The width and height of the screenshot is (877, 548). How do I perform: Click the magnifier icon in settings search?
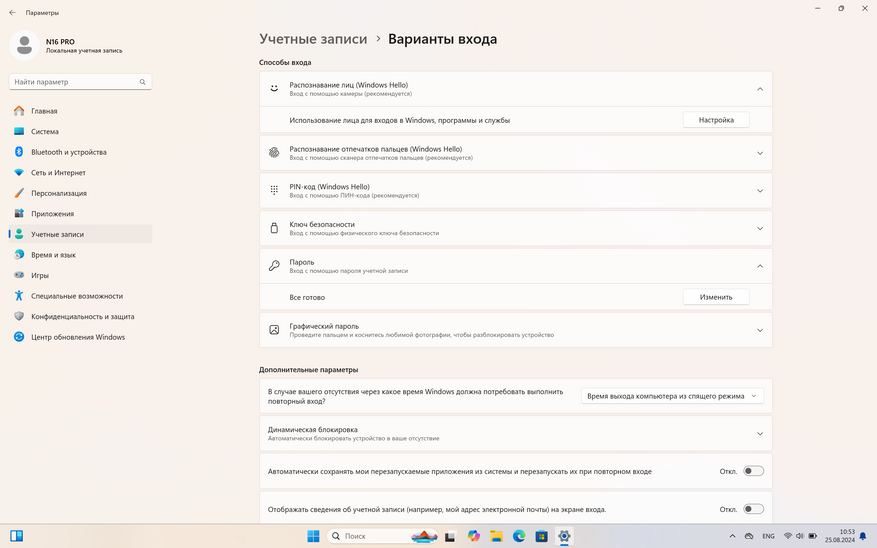tap(143, 82)
